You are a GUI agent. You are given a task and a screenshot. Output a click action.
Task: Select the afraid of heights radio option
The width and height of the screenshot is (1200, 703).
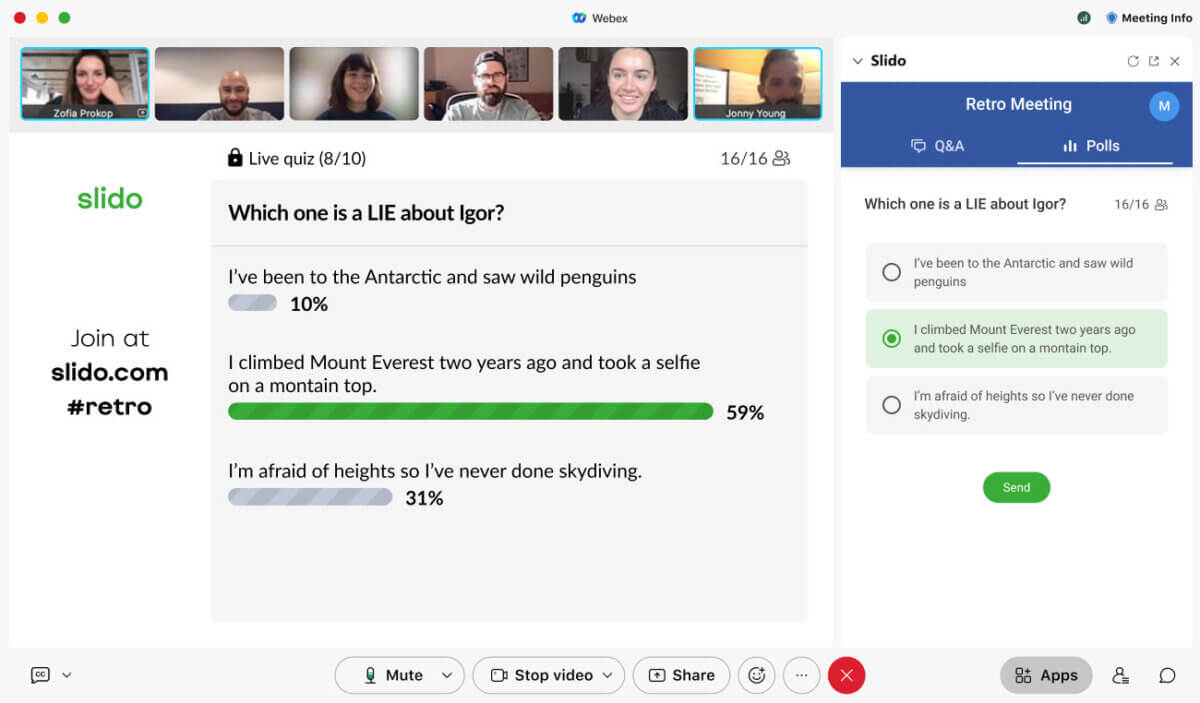[x=891, y=405]
